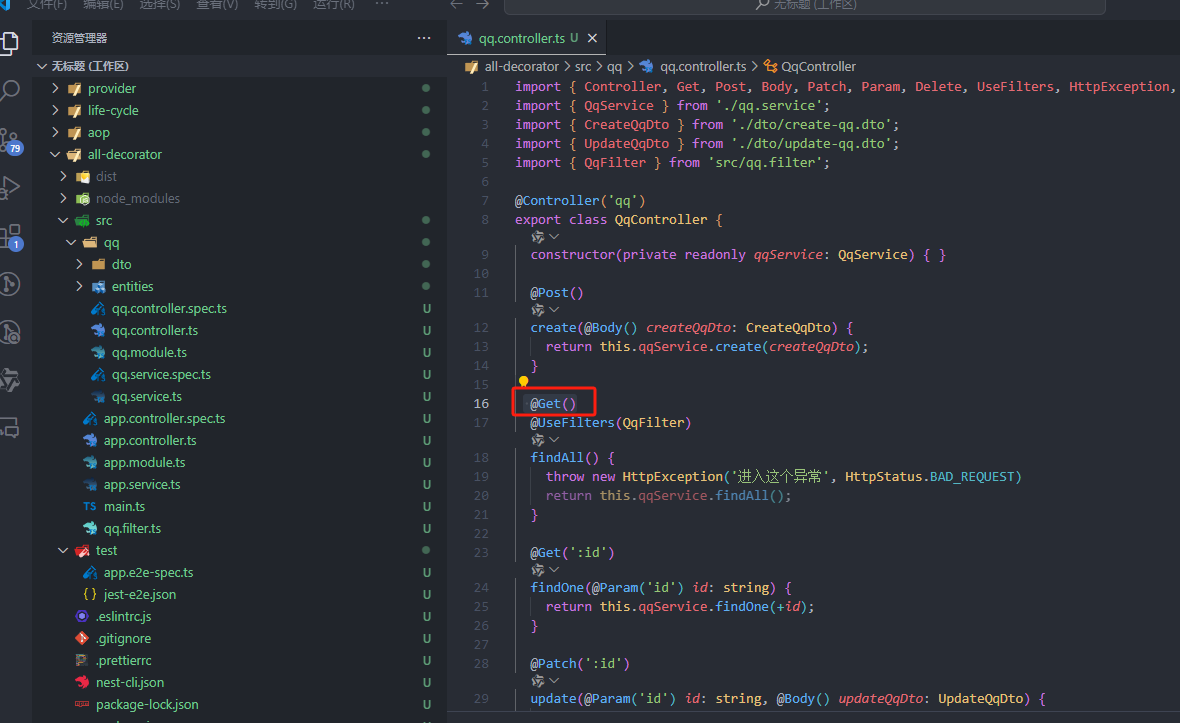Click the command center search box
The height and width of the screenshot is (723, 1180).
pos(804,5)
